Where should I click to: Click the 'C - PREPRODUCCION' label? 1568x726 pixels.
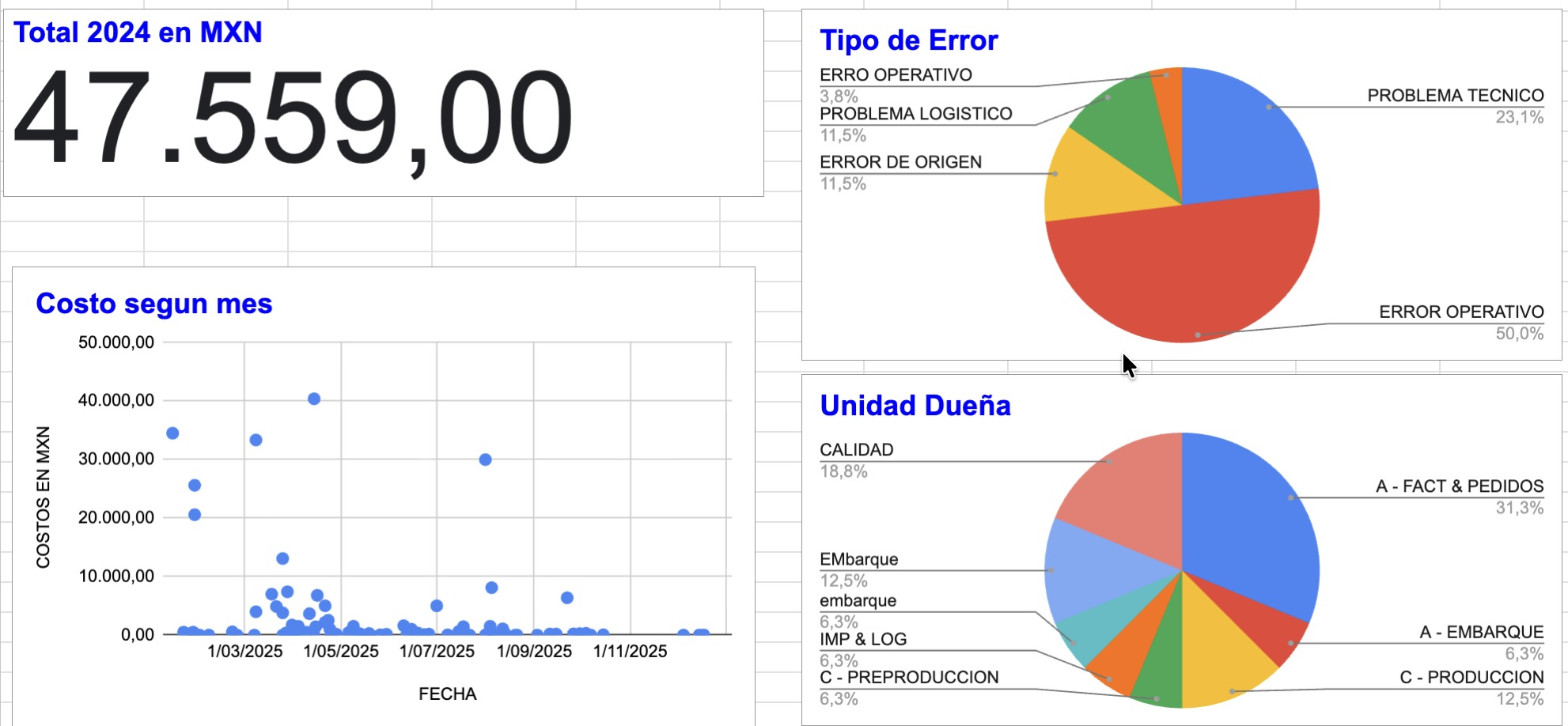click(909, 678)
